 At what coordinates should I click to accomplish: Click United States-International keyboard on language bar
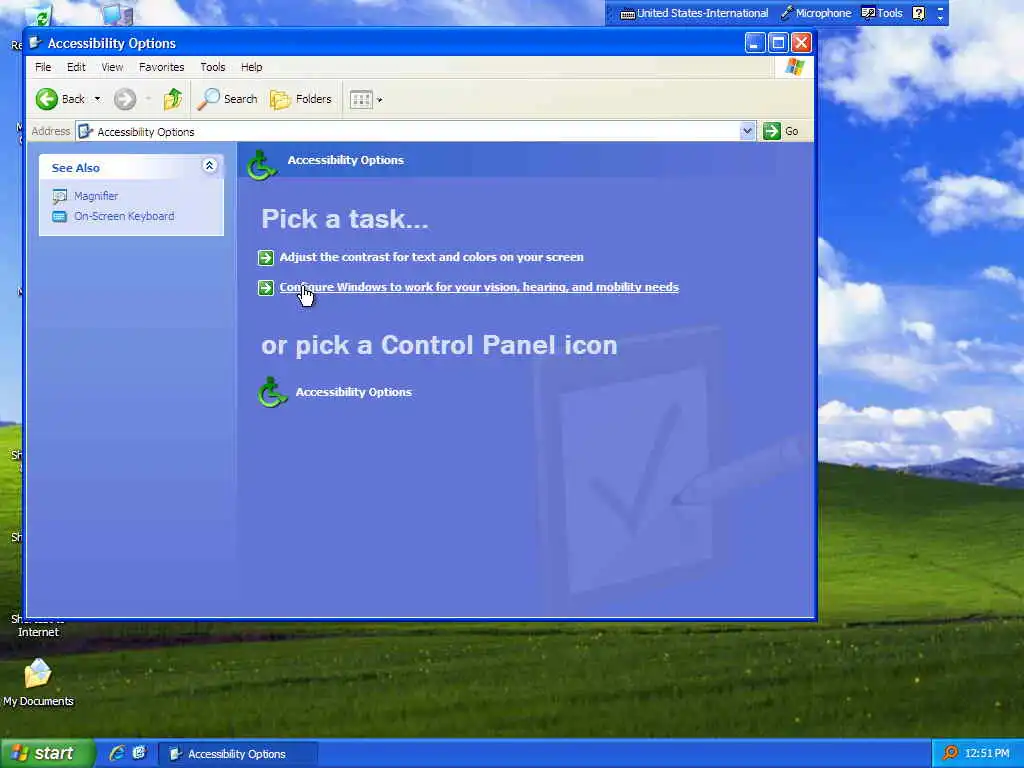pyautogui.click(x=694, y=13)
